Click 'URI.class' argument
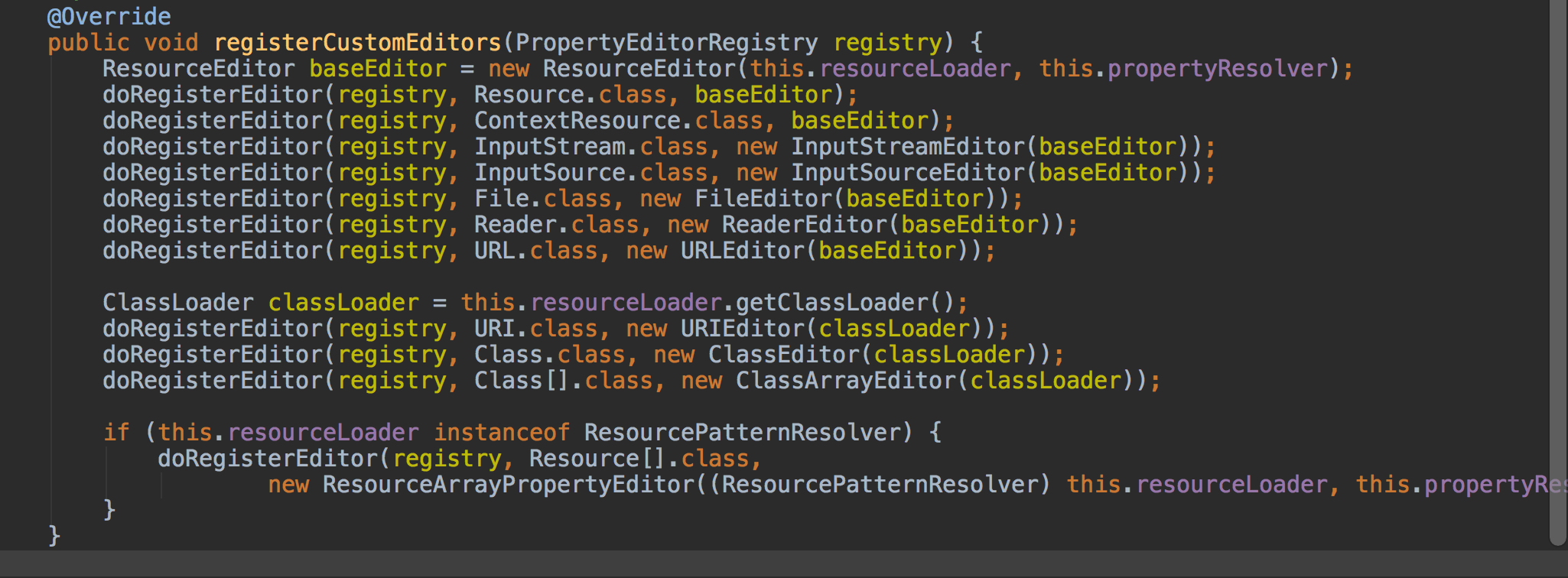This screenshot has height=578, width=1568. [x=536, y=328]
